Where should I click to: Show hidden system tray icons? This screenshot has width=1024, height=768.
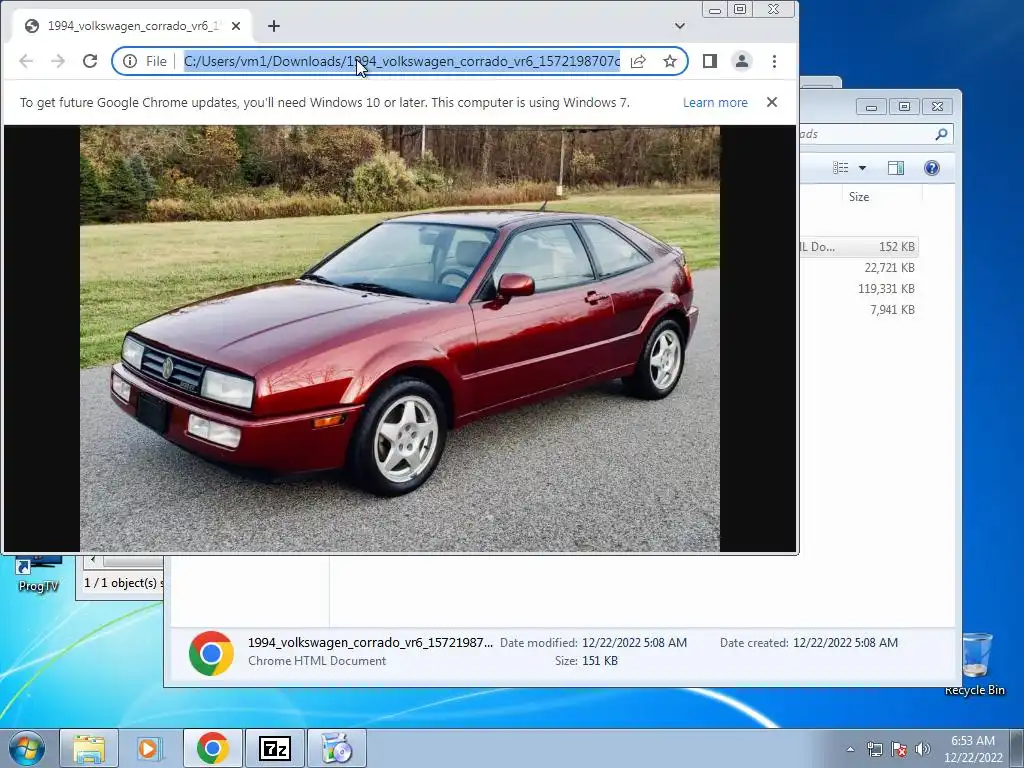[850, 749]
